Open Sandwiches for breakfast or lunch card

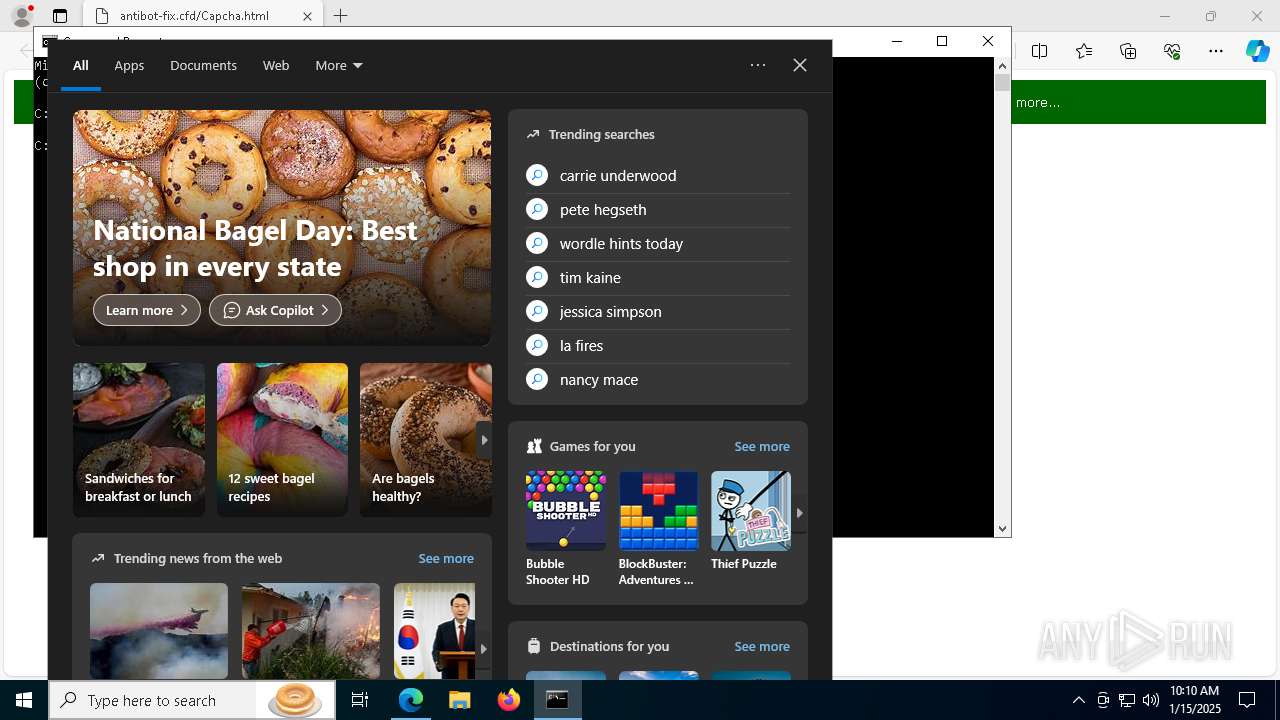139,440
